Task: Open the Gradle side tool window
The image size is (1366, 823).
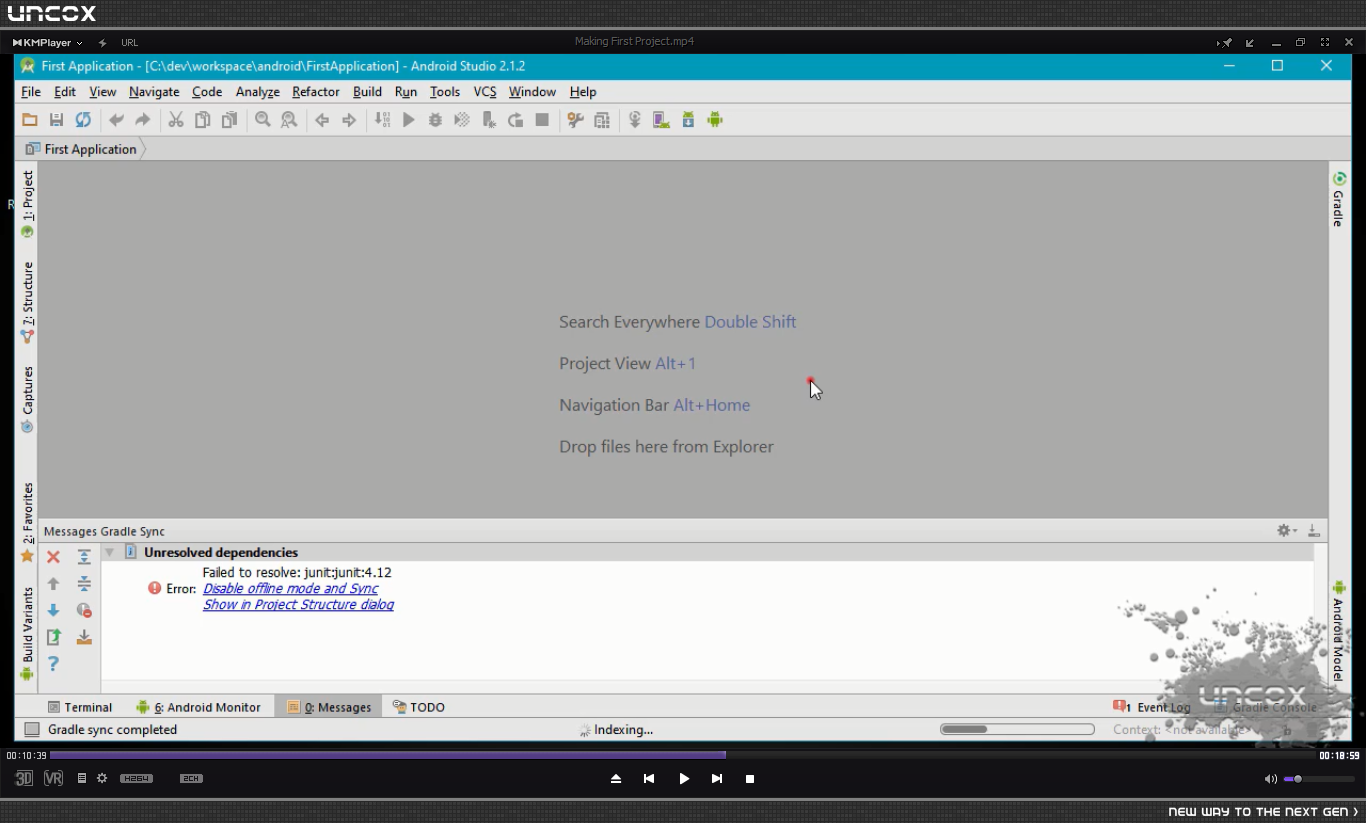Action: coord(1338,199)
